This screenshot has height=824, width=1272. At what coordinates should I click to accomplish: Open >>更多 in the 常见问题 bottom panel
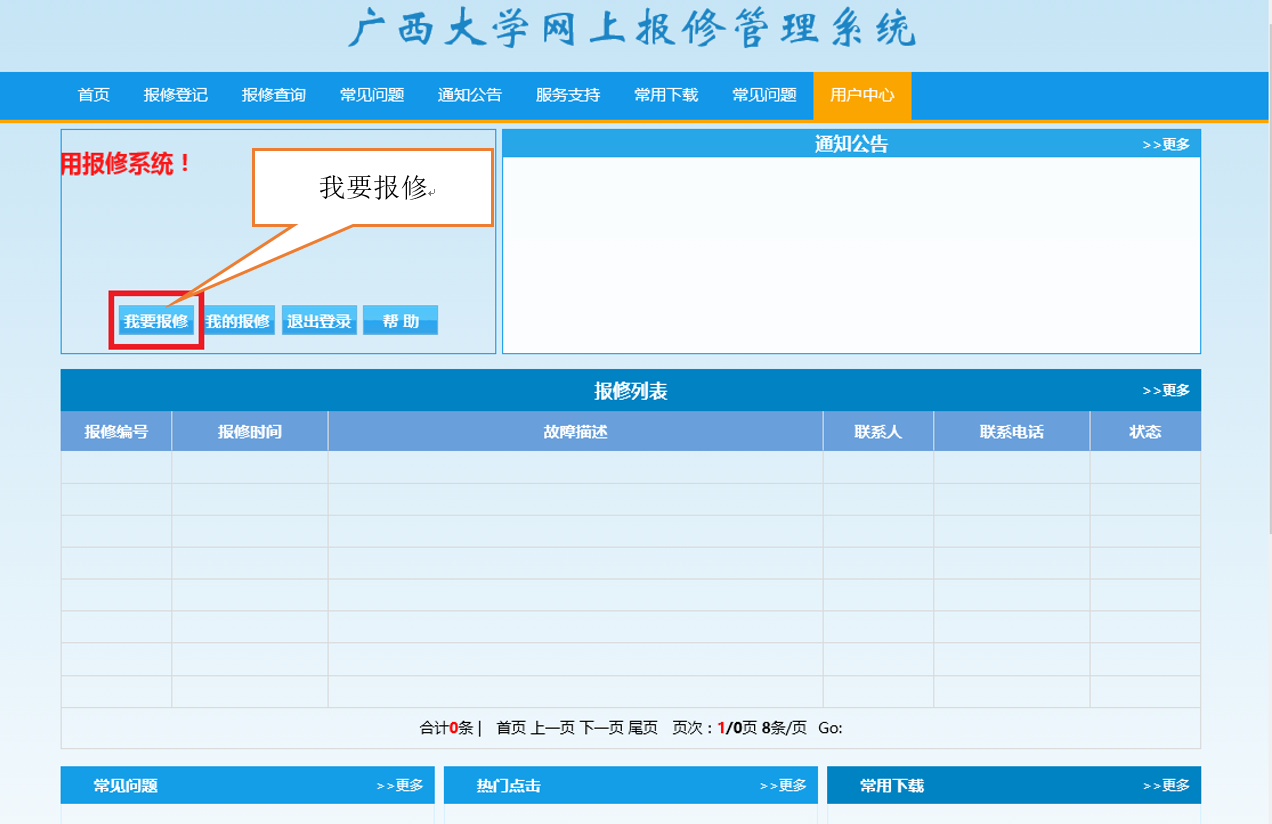click(400, 786)
